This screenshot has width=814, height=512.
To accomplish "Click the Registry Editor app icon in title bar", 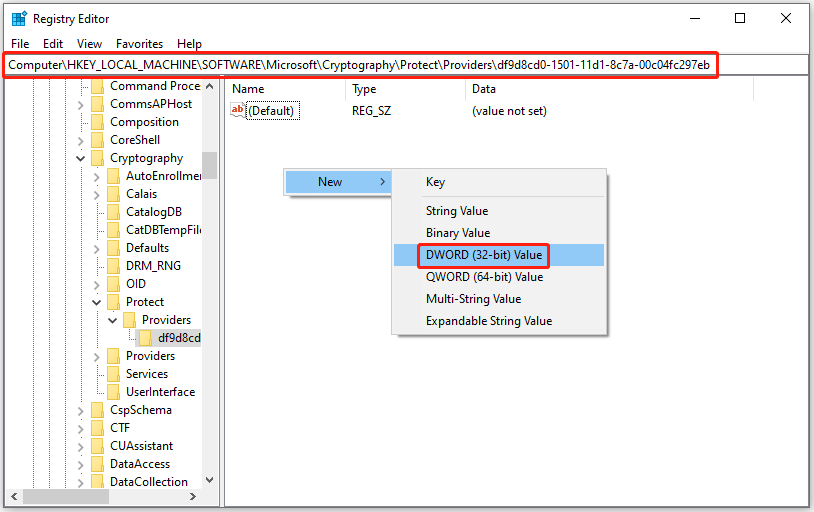I will (x=19, y=19).
